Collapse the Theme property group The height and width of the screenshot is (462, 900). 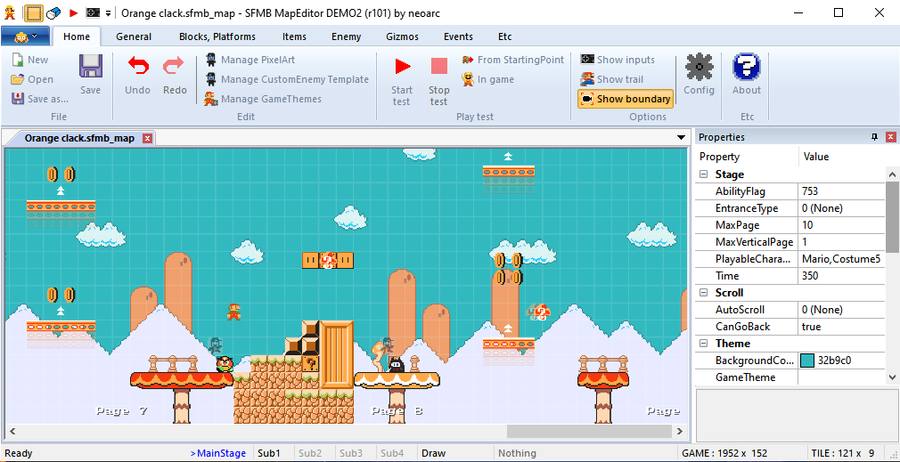(x=703, y=343)
